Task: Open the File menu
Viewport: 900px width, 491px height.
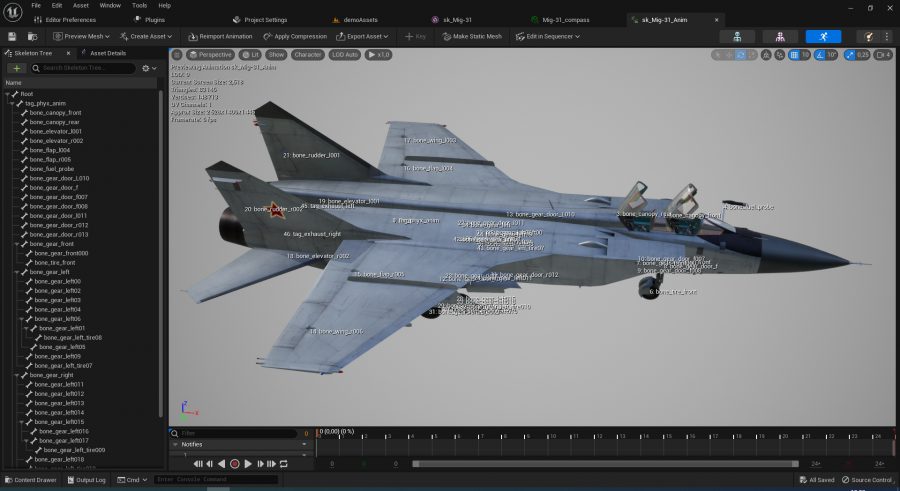Action: tap(36, 5)
